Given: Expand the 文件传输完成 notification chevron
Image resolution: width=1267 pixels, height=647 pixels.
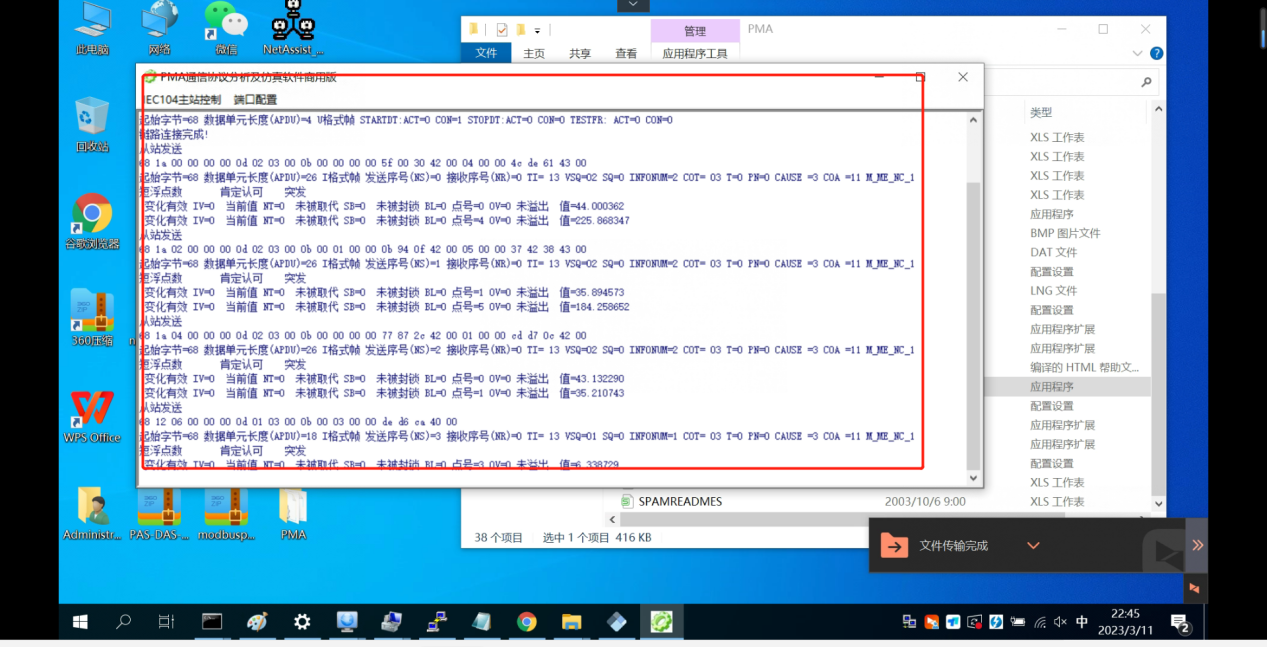Looking at the screenshot, I should click(x=1034, y=546).
